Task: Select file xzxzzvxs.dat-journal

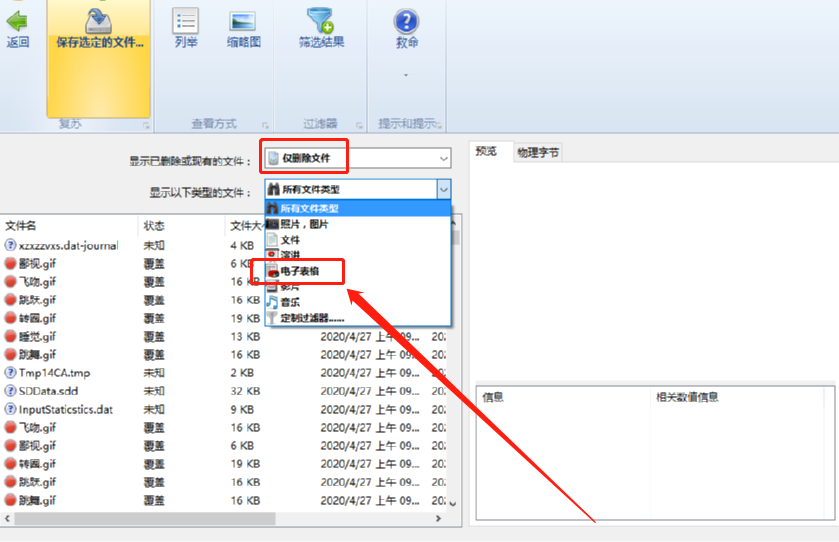Action: tap(68, 246)
